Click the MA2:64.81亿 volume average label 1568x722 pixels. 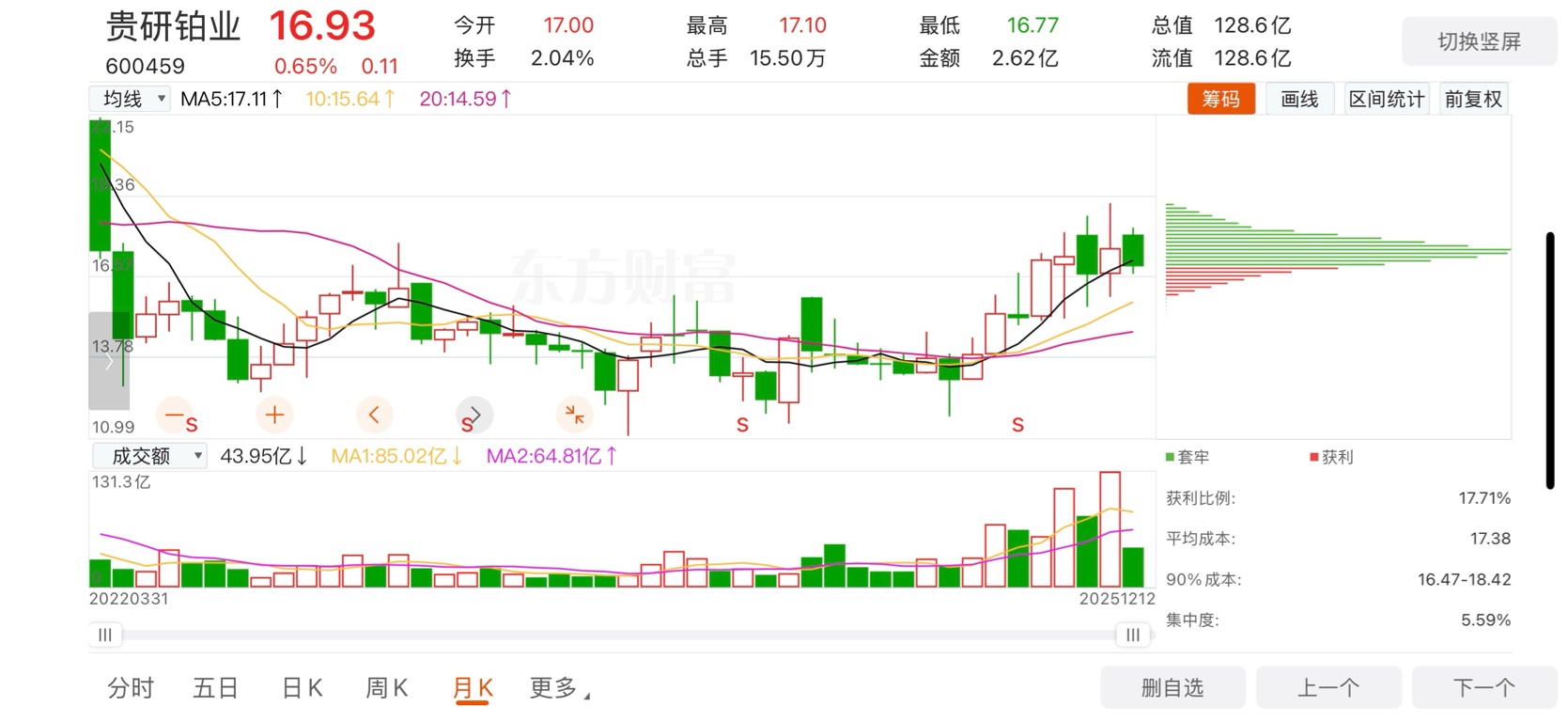(552, 456)
